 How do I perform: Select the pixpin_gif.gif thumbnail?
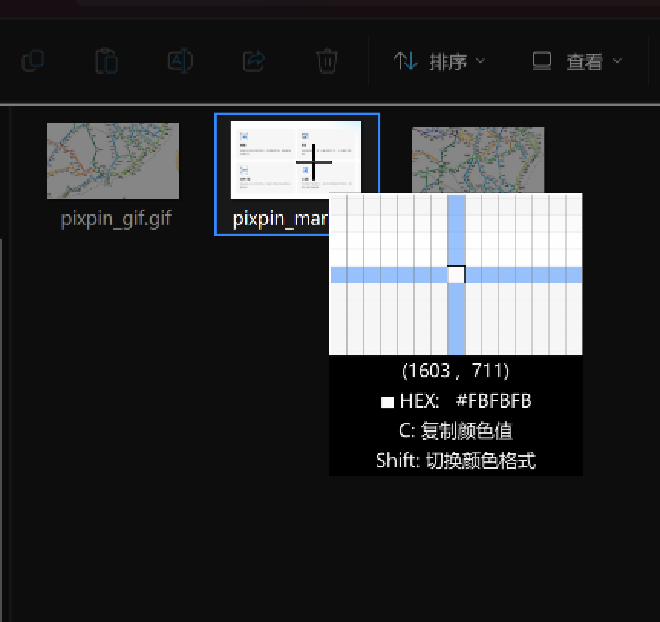click(113, 161)
